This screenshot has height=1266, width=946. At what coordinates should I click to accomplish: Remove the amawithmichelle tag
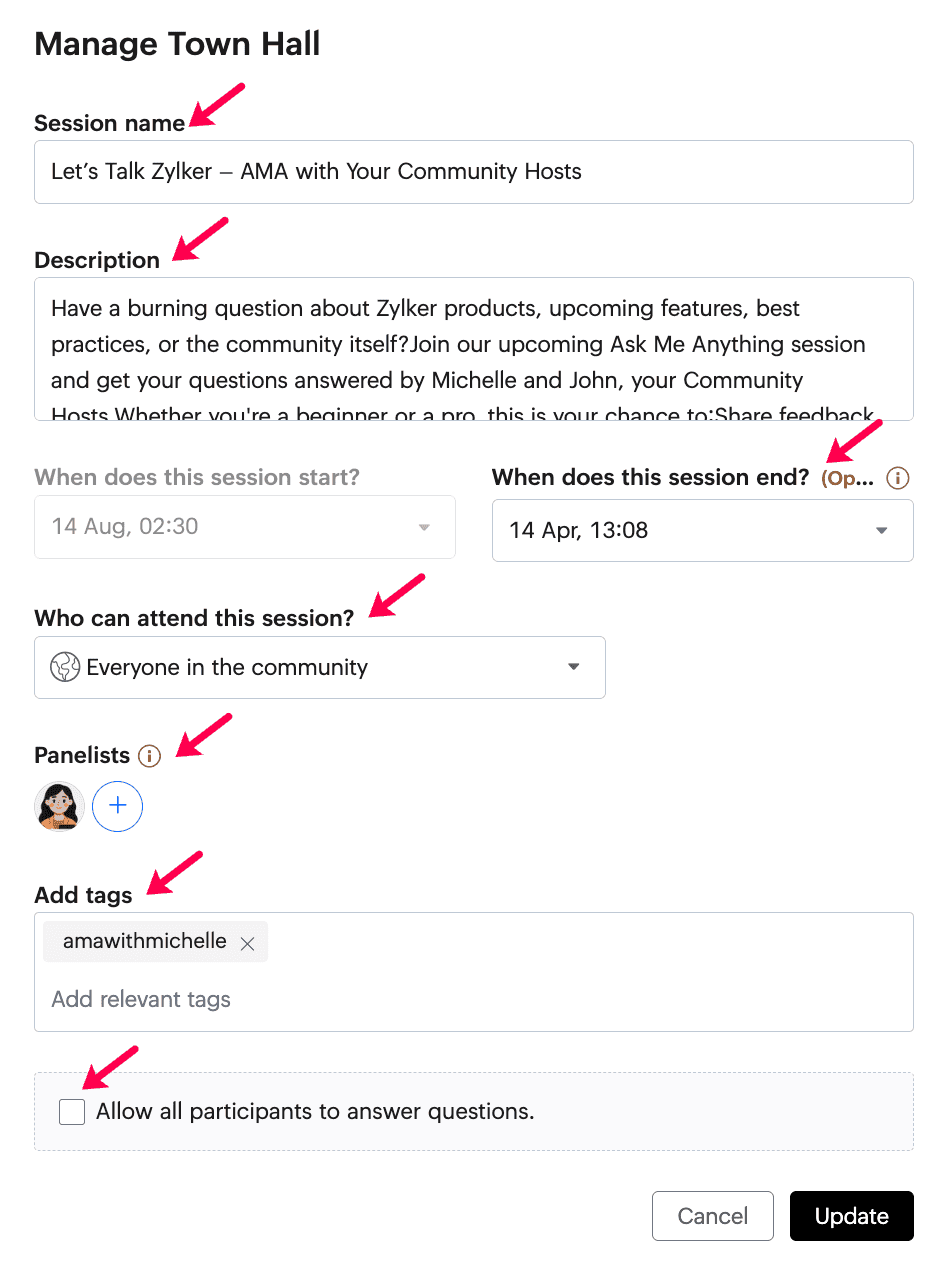pos(248,943)
